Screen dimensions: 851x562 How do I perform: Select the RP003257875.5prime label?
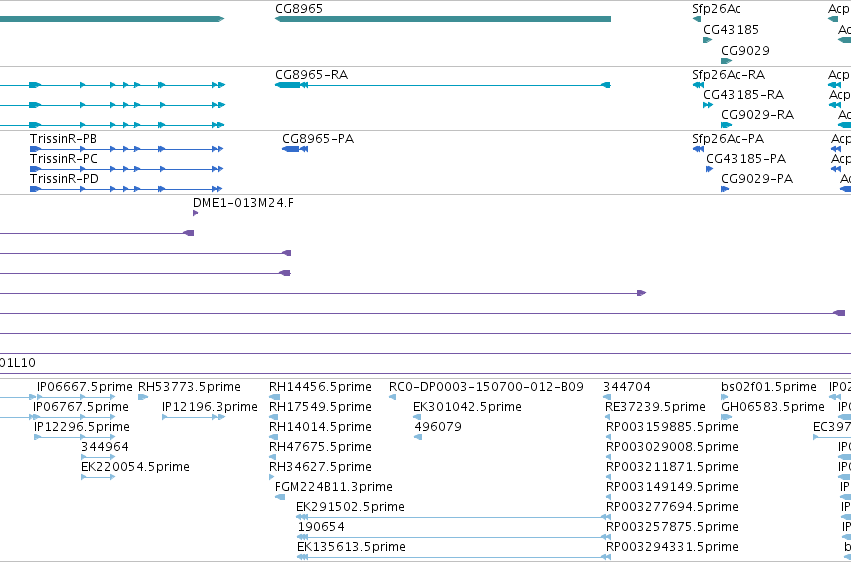[672, 527]
